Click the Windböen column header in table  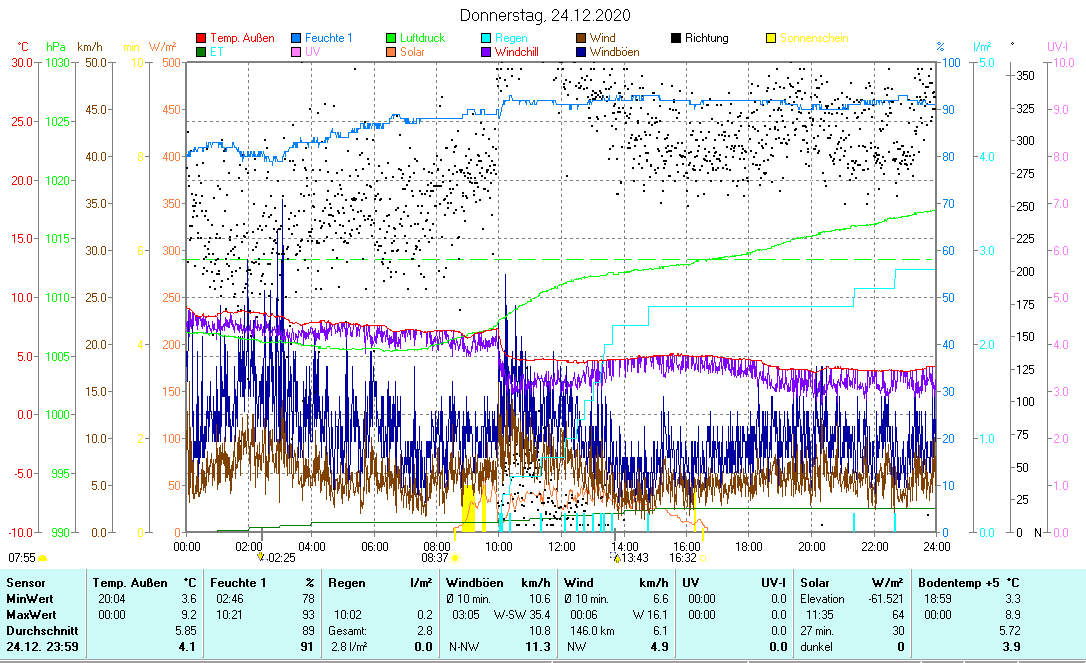coord(474,582)
